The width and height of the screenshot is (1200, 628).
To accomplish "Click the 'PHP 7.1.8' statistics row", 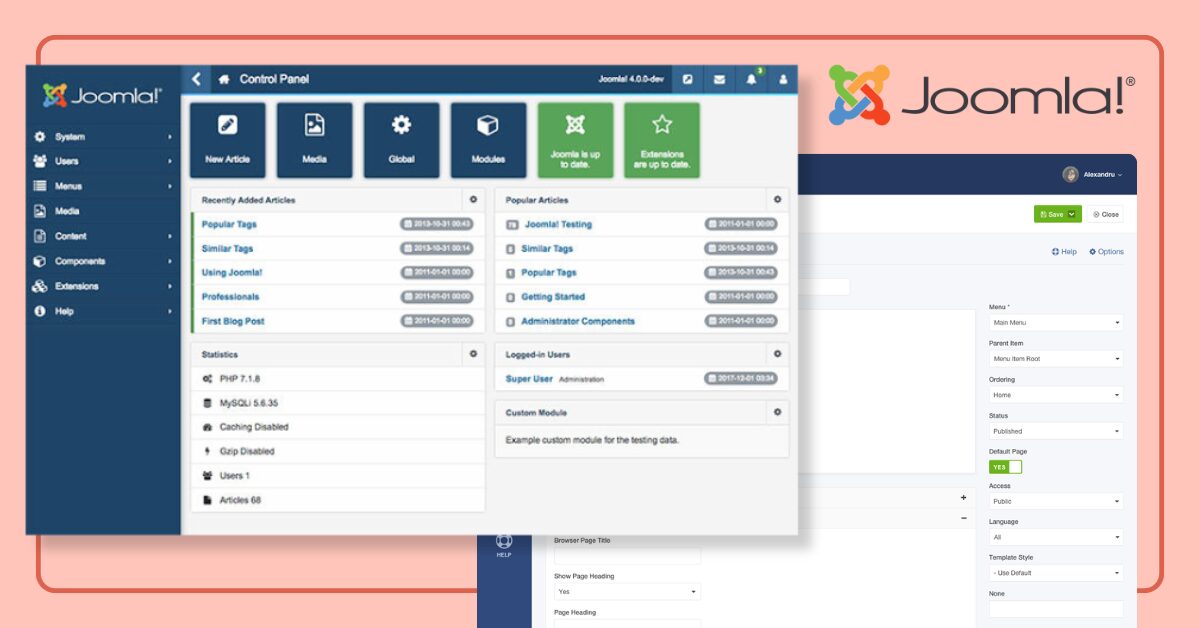I will click(338, 379).
